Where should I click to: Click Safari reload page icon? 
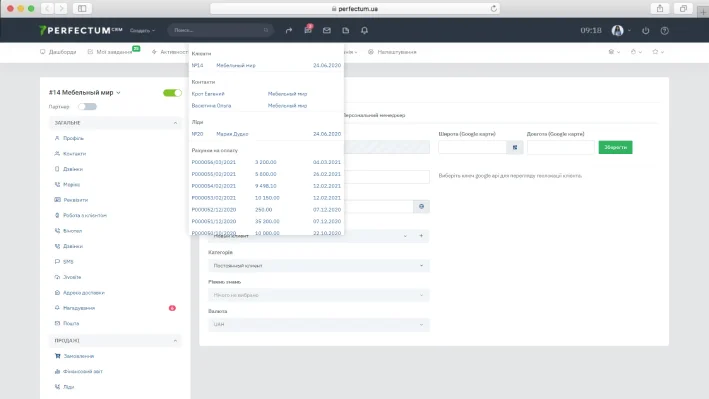(x=493, y=9)
